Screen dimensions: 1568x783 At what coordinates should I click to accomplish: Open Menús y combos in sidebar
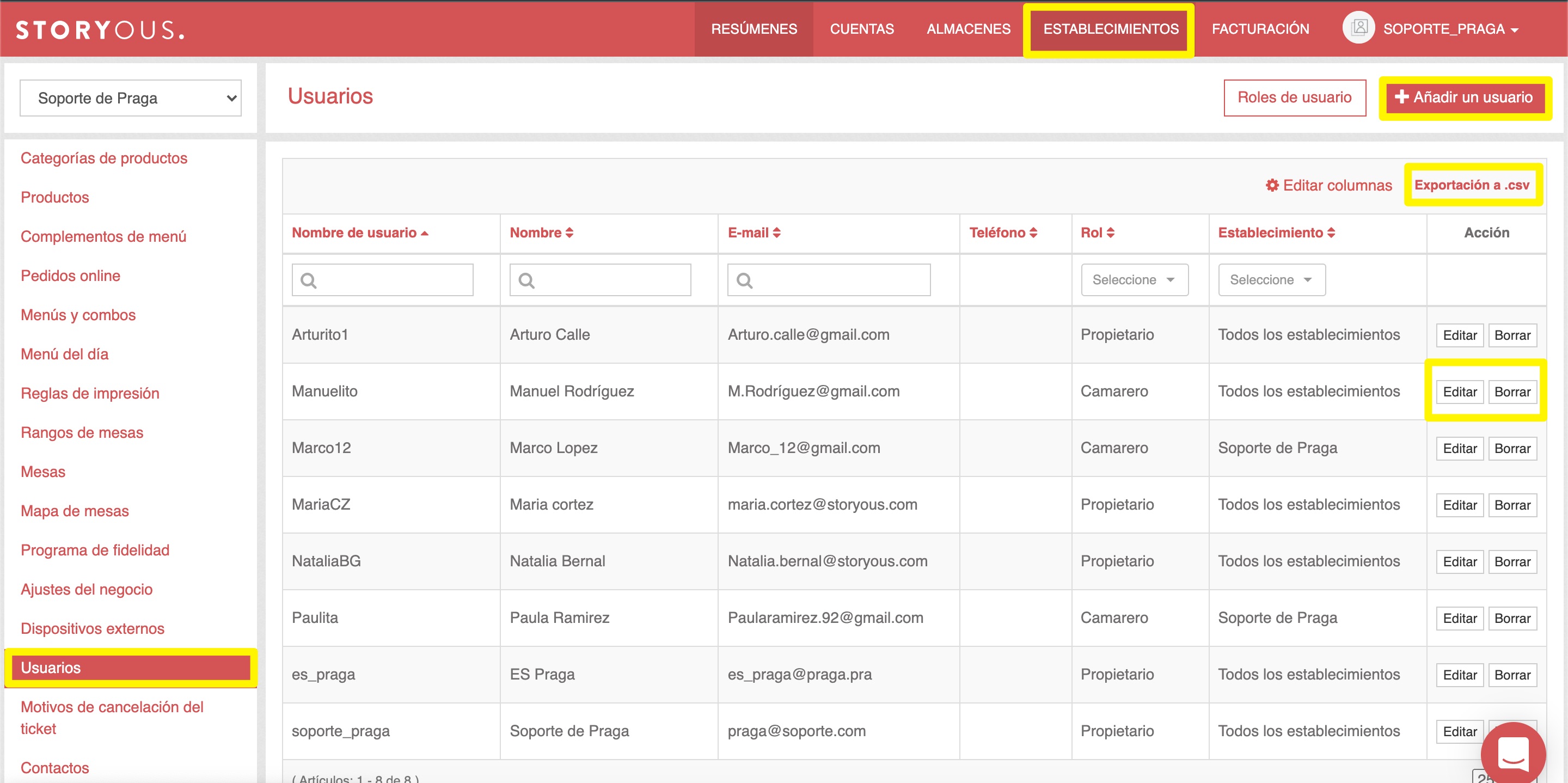click(78, 315)
